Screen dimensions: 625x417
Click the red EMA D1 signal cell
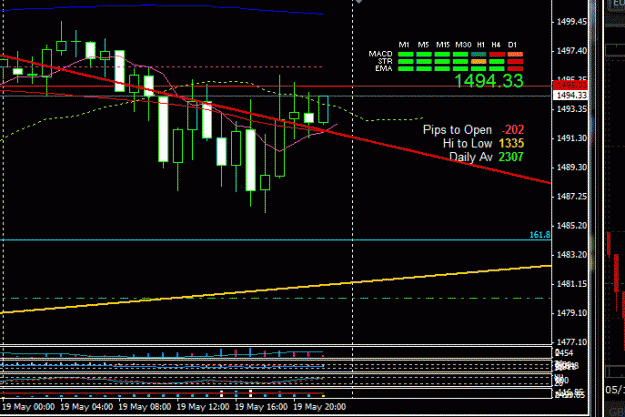pos(515,69)
